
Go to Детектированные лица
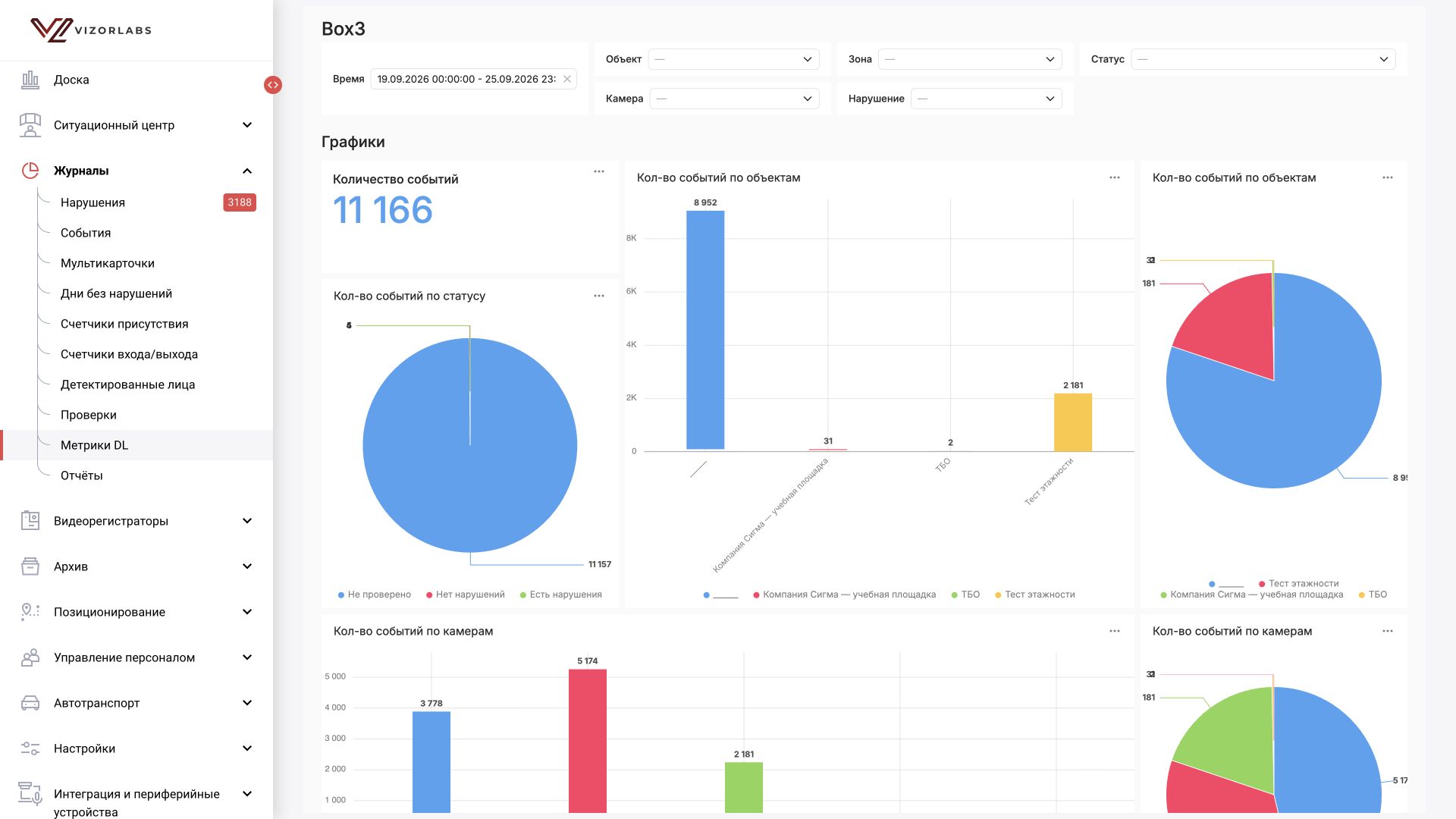[x=127, y=384]
